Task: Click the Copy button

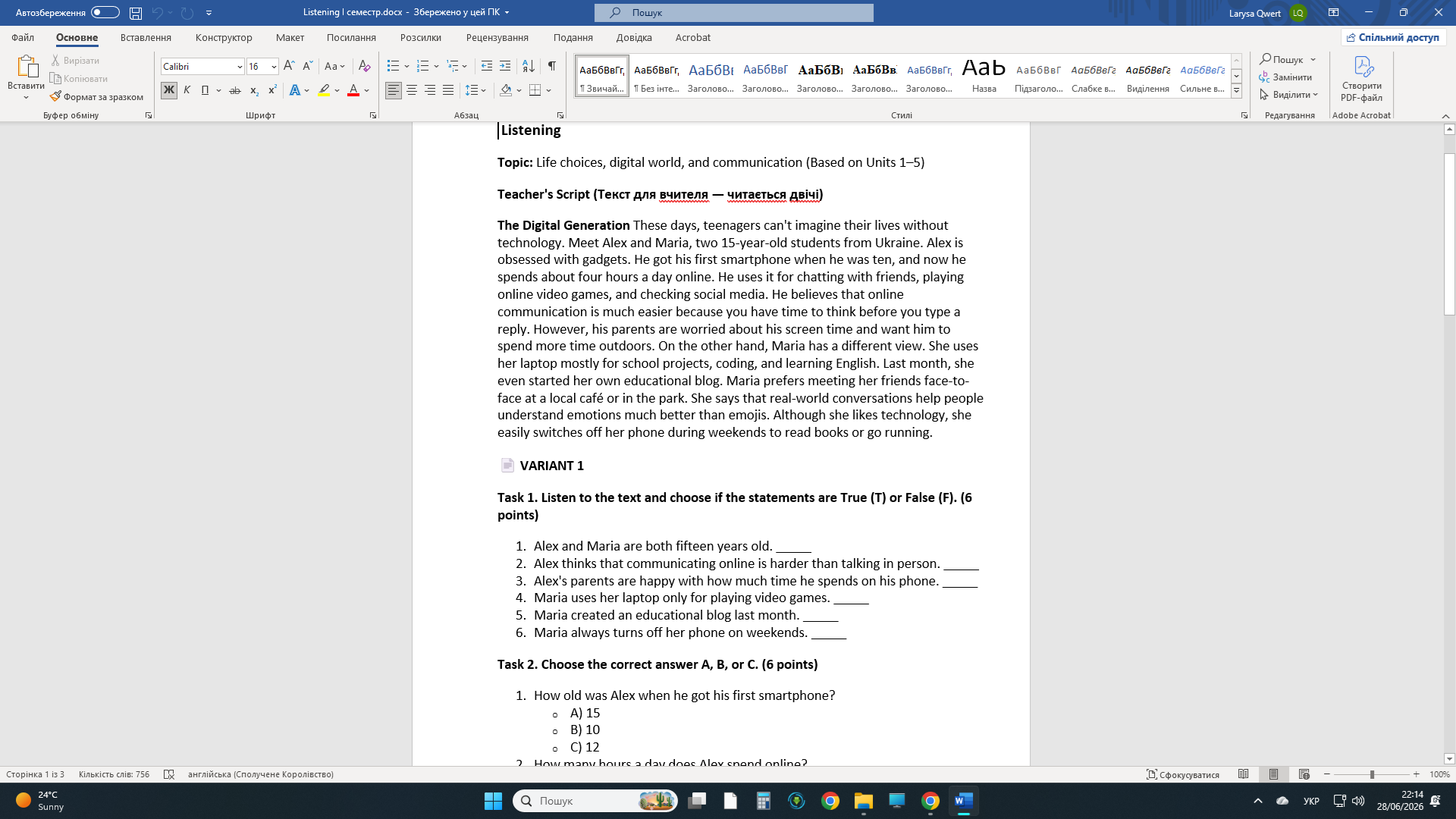Action: [79, 78]
